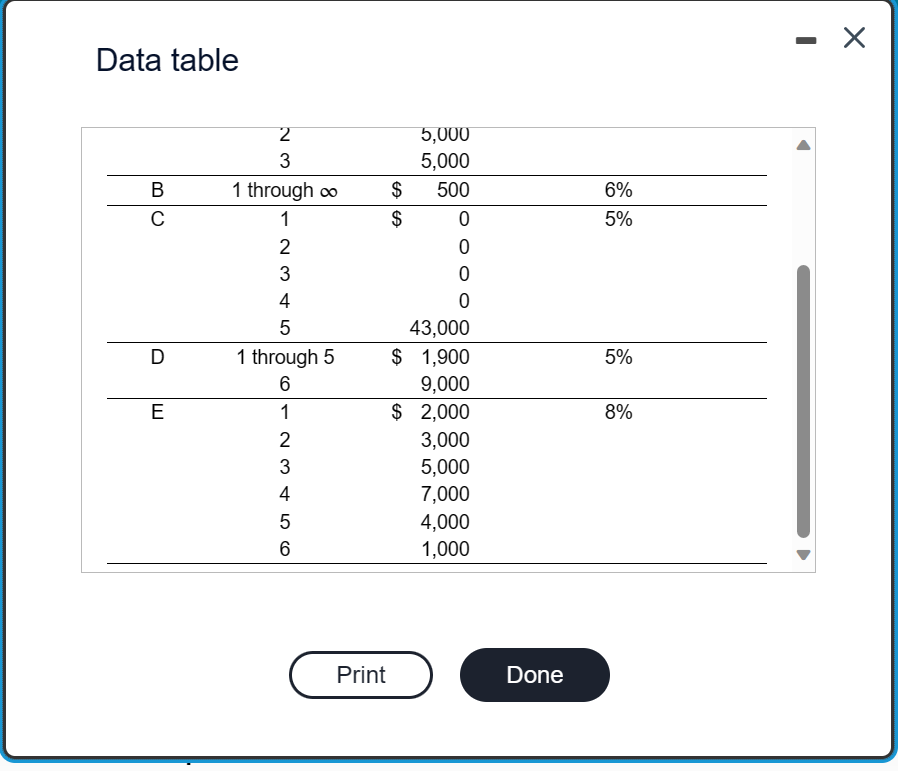
Task: Click the minimize icon
Action: point(806,38)
